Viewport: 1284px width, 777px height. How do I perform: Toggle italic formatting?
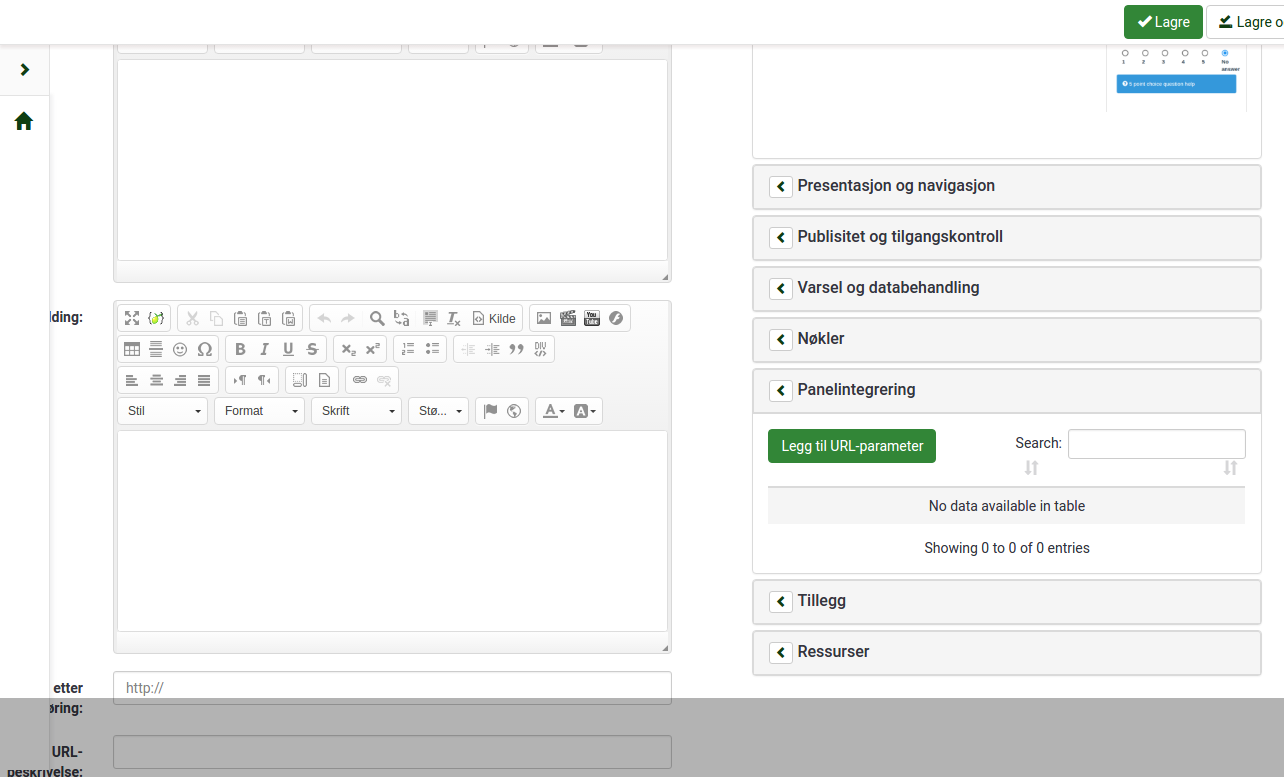point(264,349)
